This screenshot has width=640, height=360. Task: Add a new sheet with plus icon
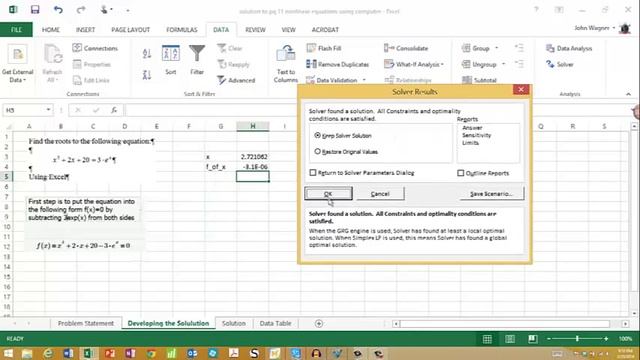(319, 323)
